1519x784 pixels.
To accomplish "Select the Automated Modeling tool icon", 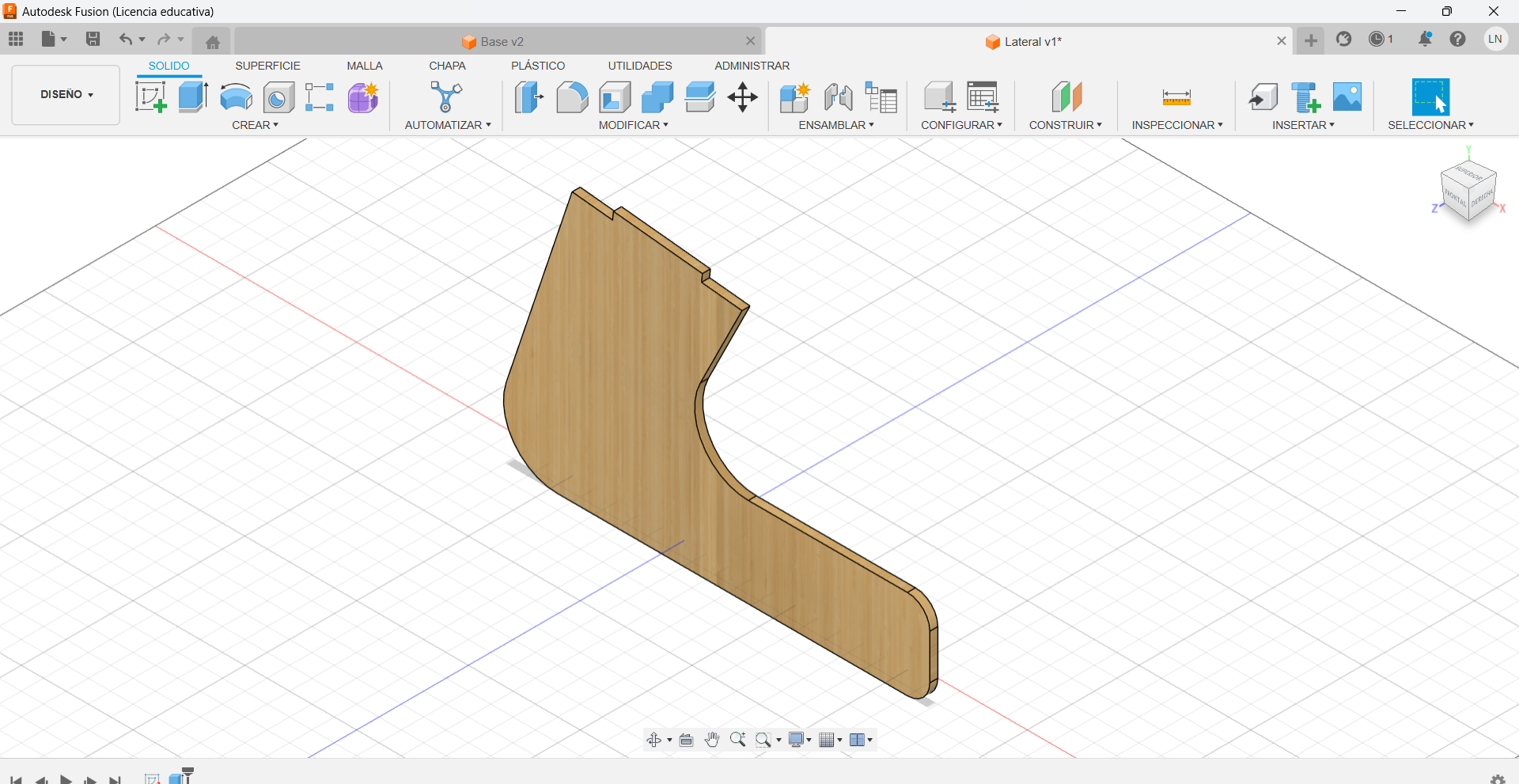I will point(446,97).
